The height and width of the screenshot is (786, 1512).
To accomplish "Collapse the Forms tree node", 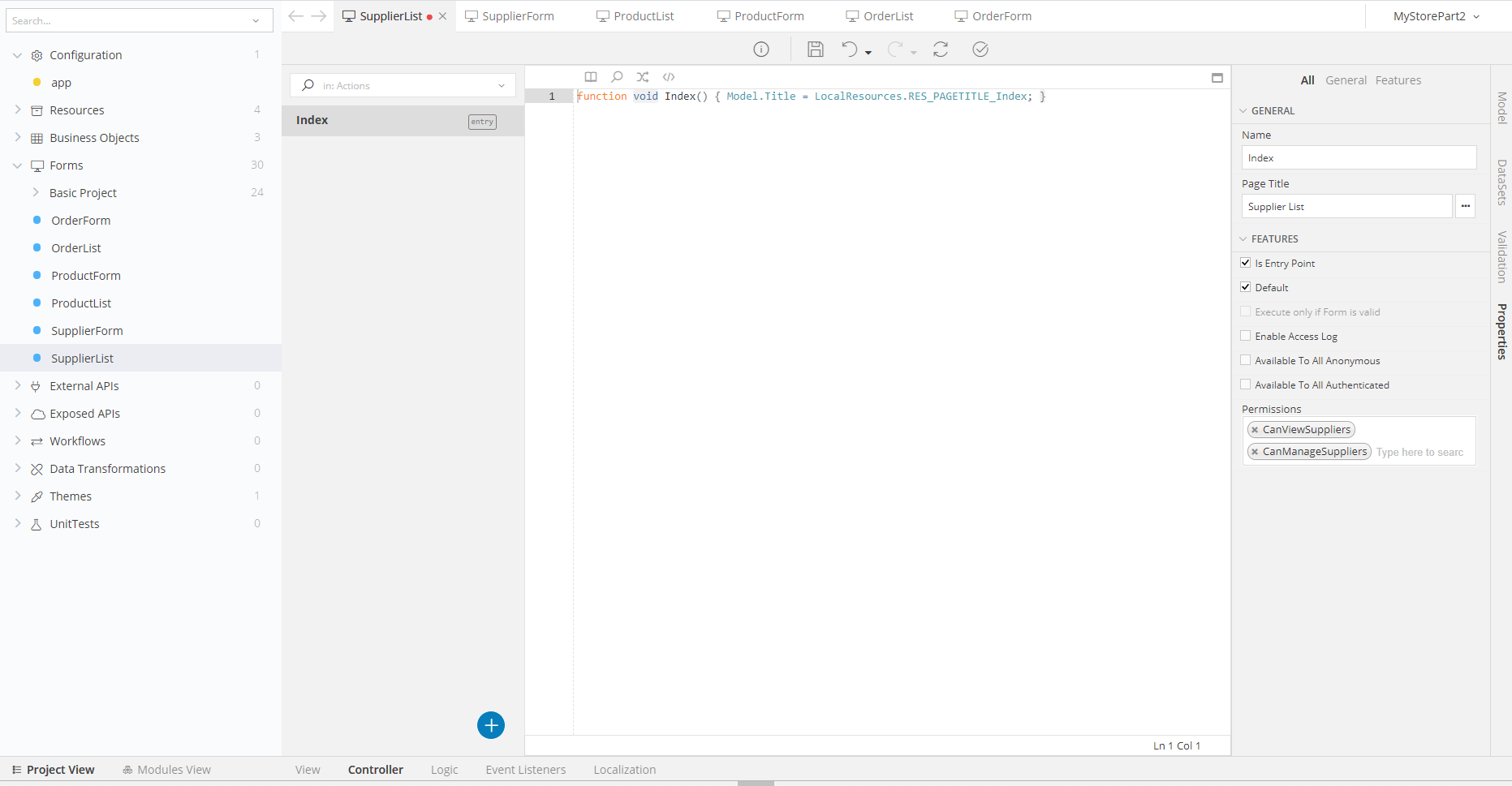I will click(x=18, y=165).
